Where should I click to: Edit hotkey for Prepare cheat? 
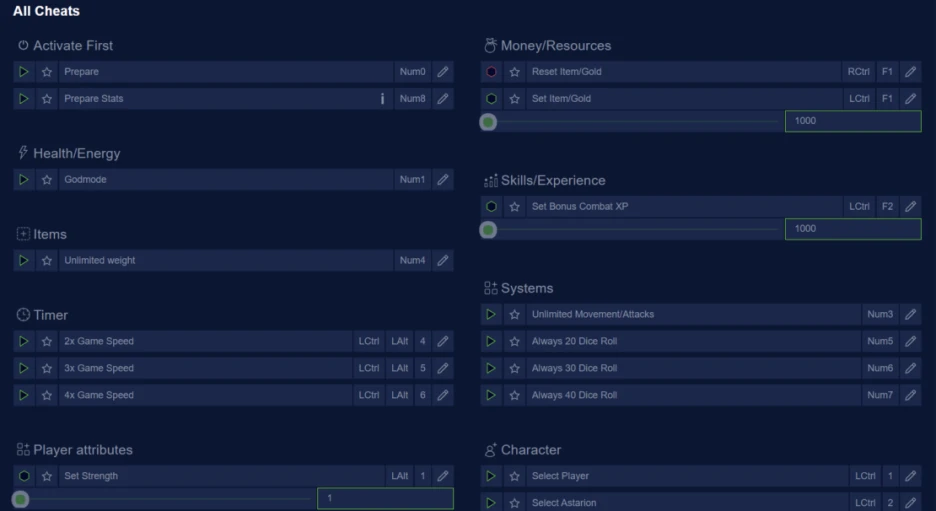(x=443, y=72)
